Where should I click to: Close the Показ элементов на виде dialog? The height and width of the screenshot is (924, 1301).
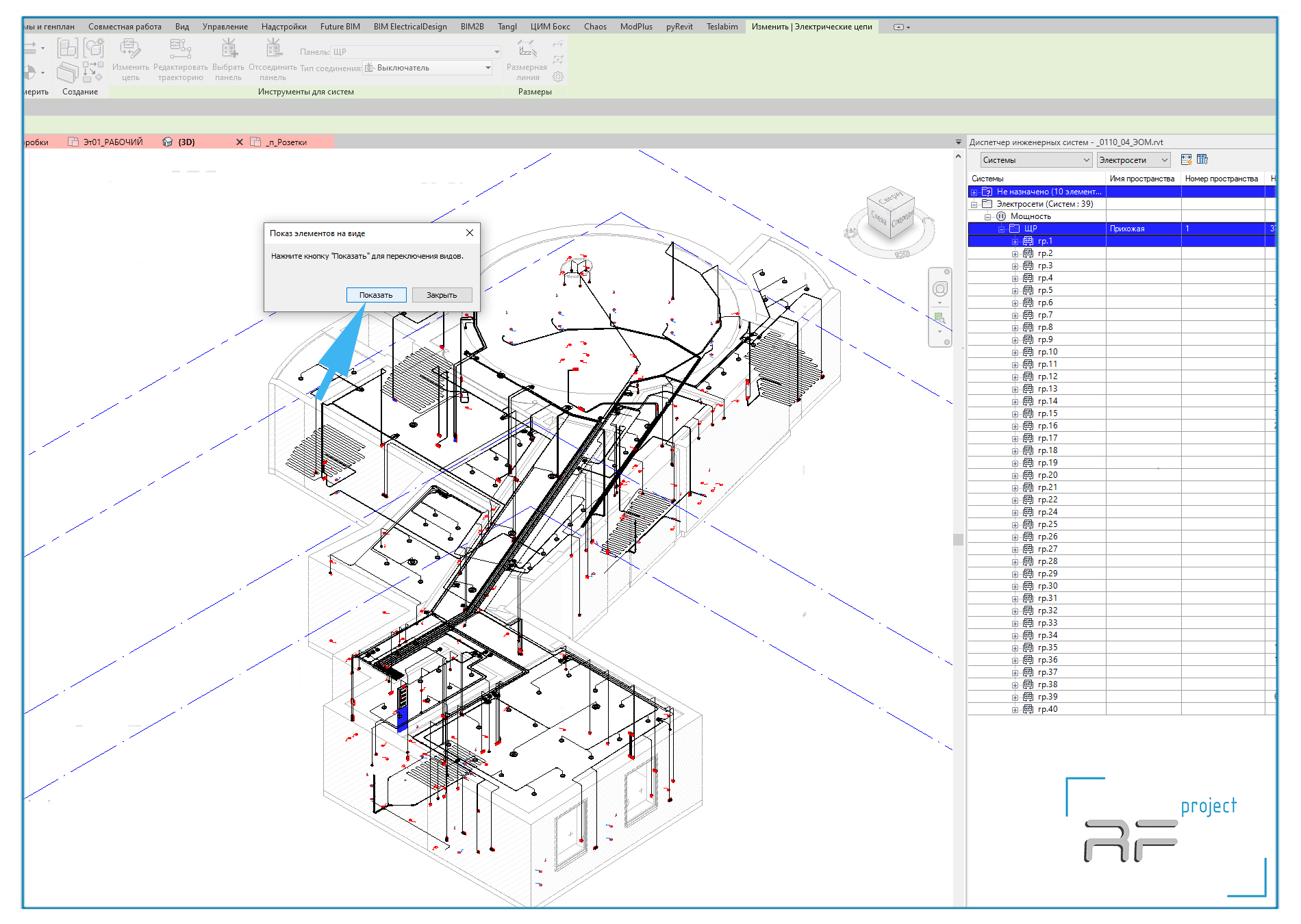470,233
